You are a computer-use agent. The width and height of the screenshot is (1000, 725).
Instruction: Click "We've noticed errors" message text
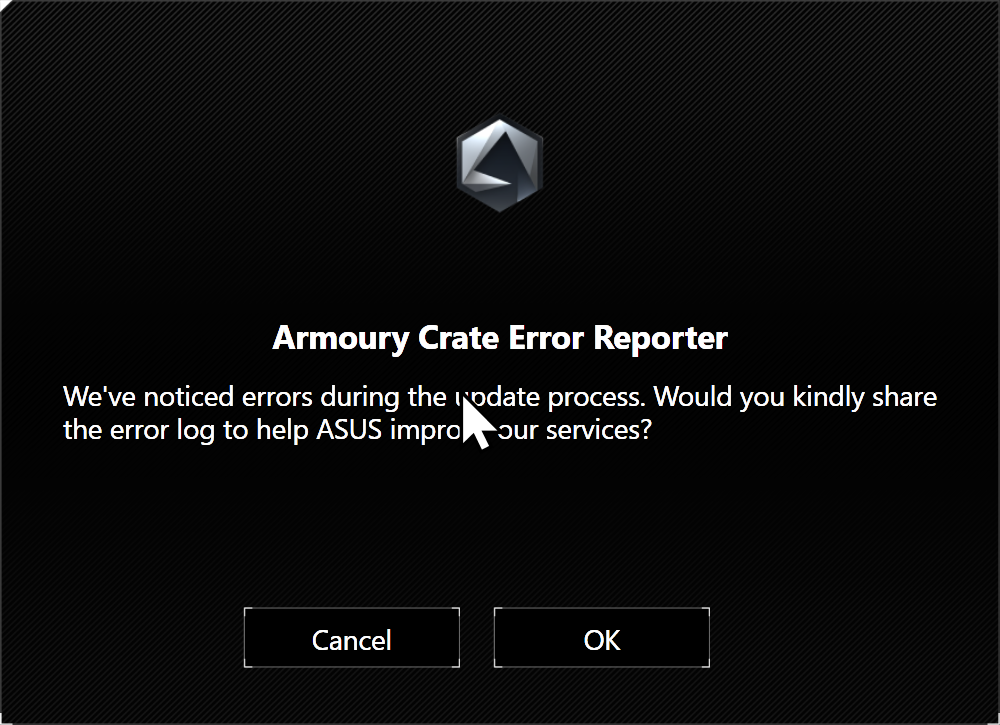188,397
